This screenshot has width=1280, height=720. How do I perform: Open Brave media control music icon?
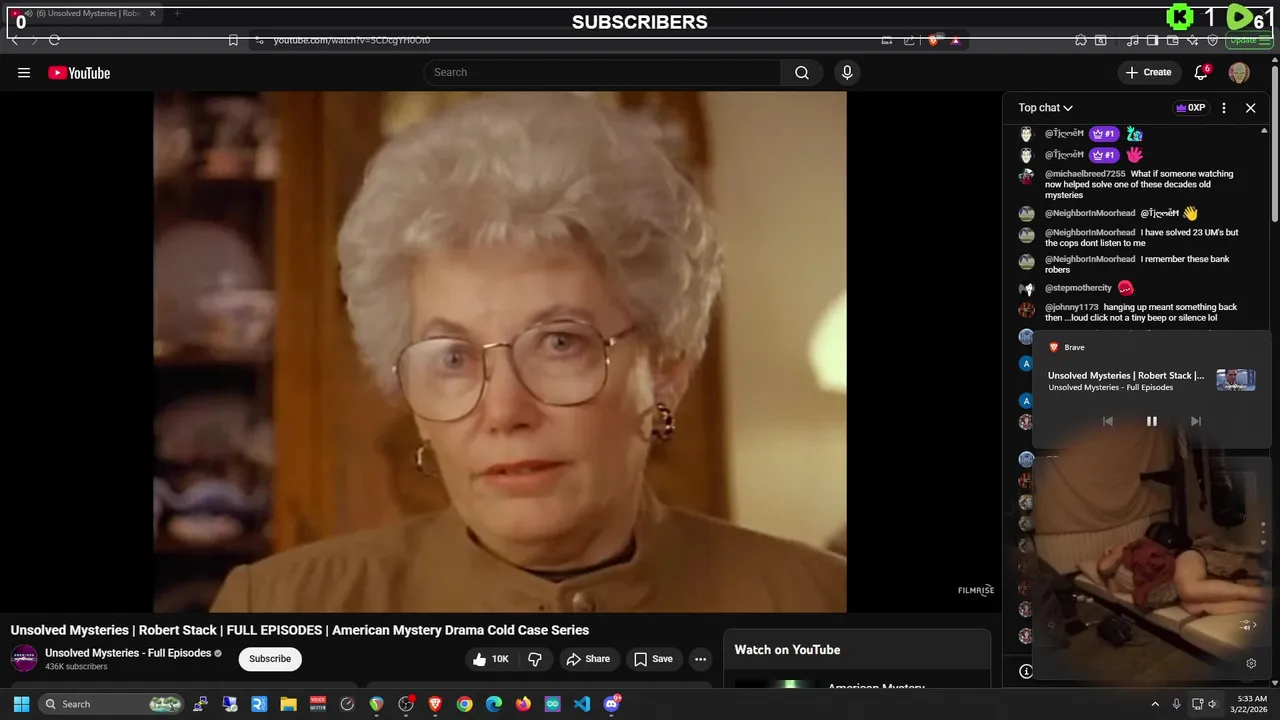coord(1132,40)
